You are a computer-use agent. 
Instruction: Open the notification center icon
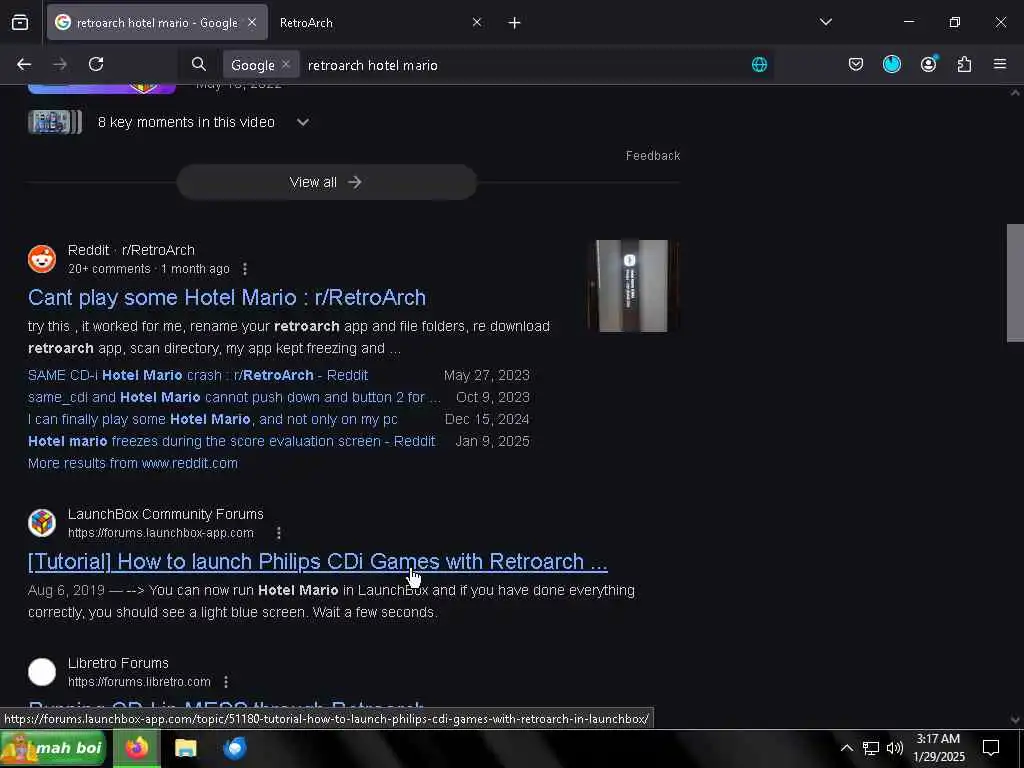click(x=991, y=748)
